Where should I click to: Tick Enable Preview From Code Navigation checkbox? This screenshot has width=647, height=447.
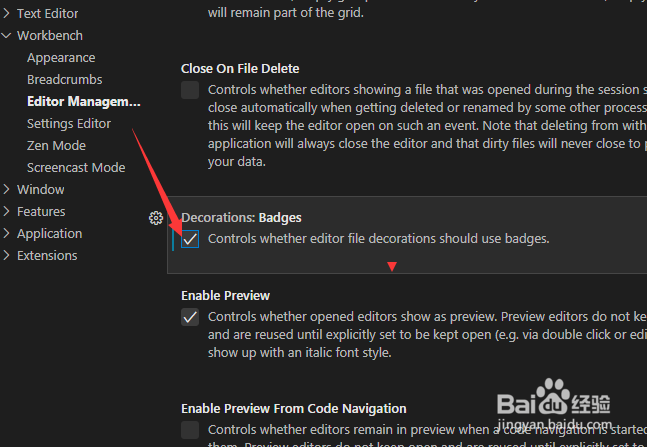coord(190,430)
